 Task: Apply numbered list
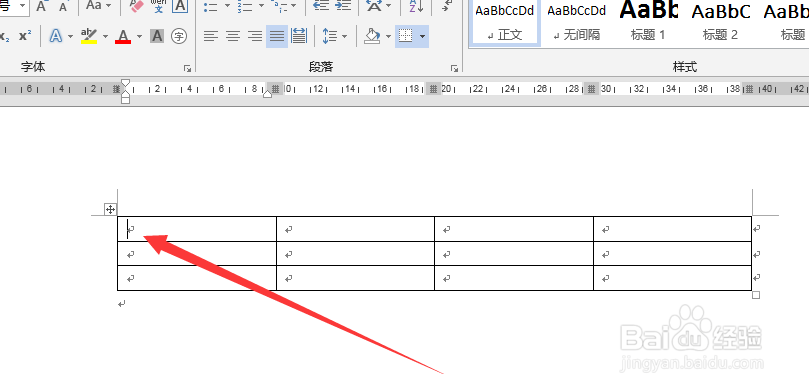tap(245, 6)
